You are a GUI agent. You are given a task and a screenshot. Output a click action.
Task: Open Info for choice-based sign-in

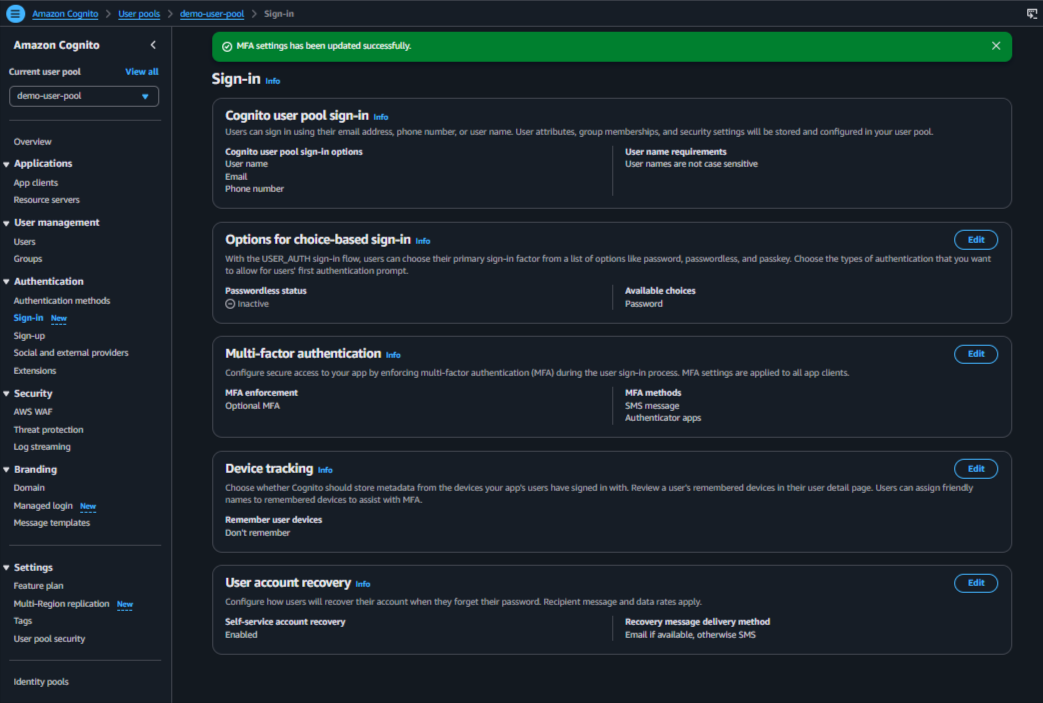pyautogui.click(x=423, y=241)
